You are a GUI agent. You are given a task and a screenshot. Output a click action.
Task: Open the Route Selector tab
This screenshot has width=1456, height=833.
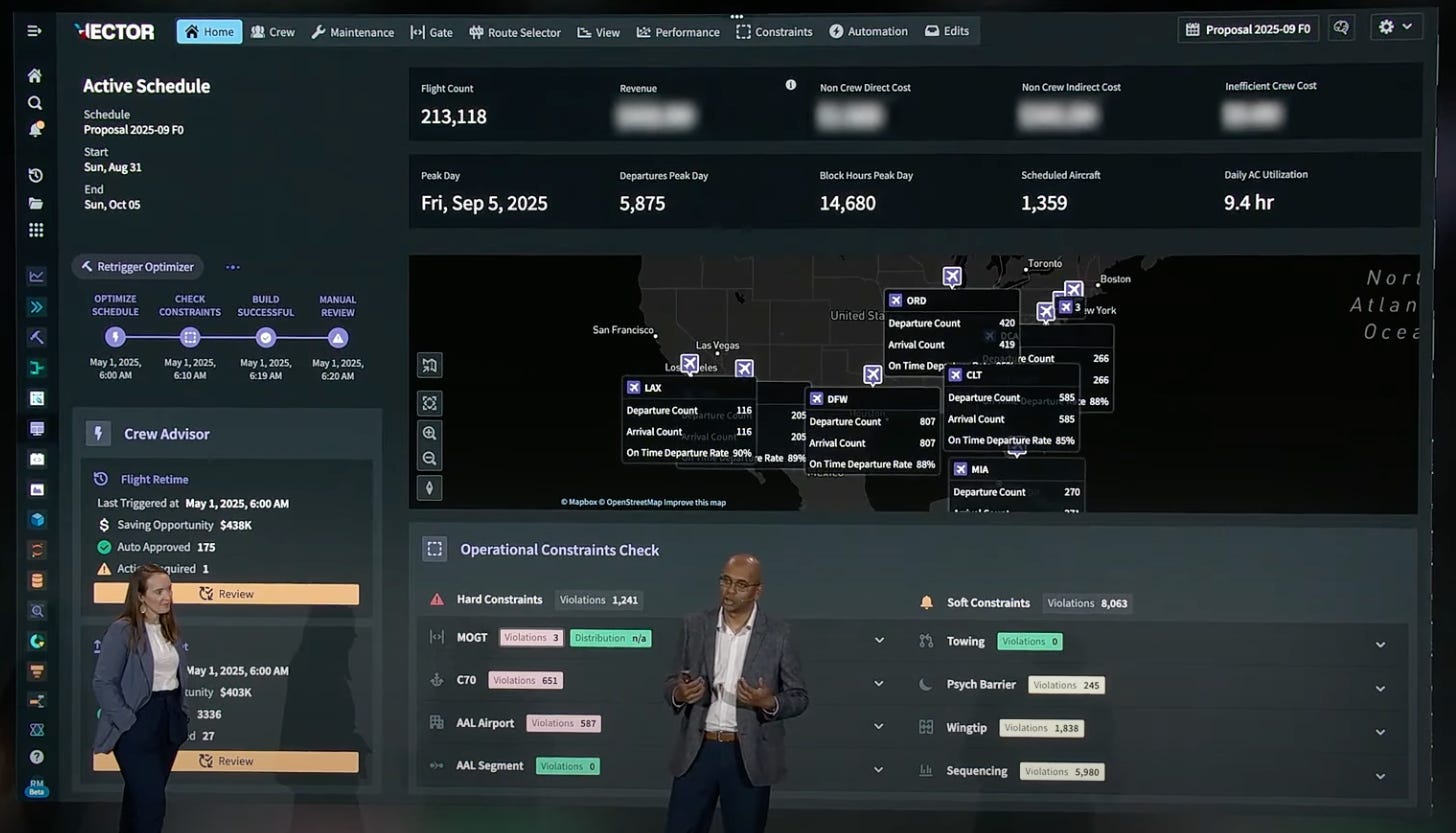click(x=514, y=32)
